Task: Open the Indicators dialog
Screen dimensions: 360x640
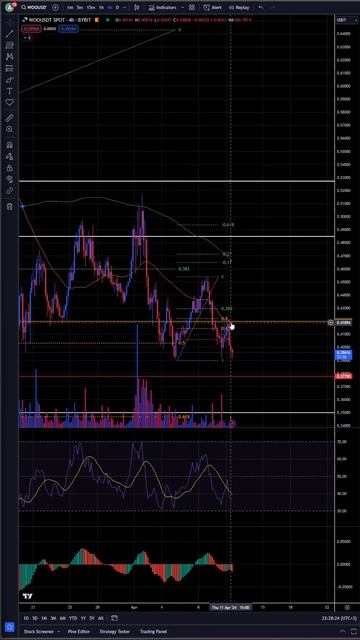Action: tap(162, 7)
